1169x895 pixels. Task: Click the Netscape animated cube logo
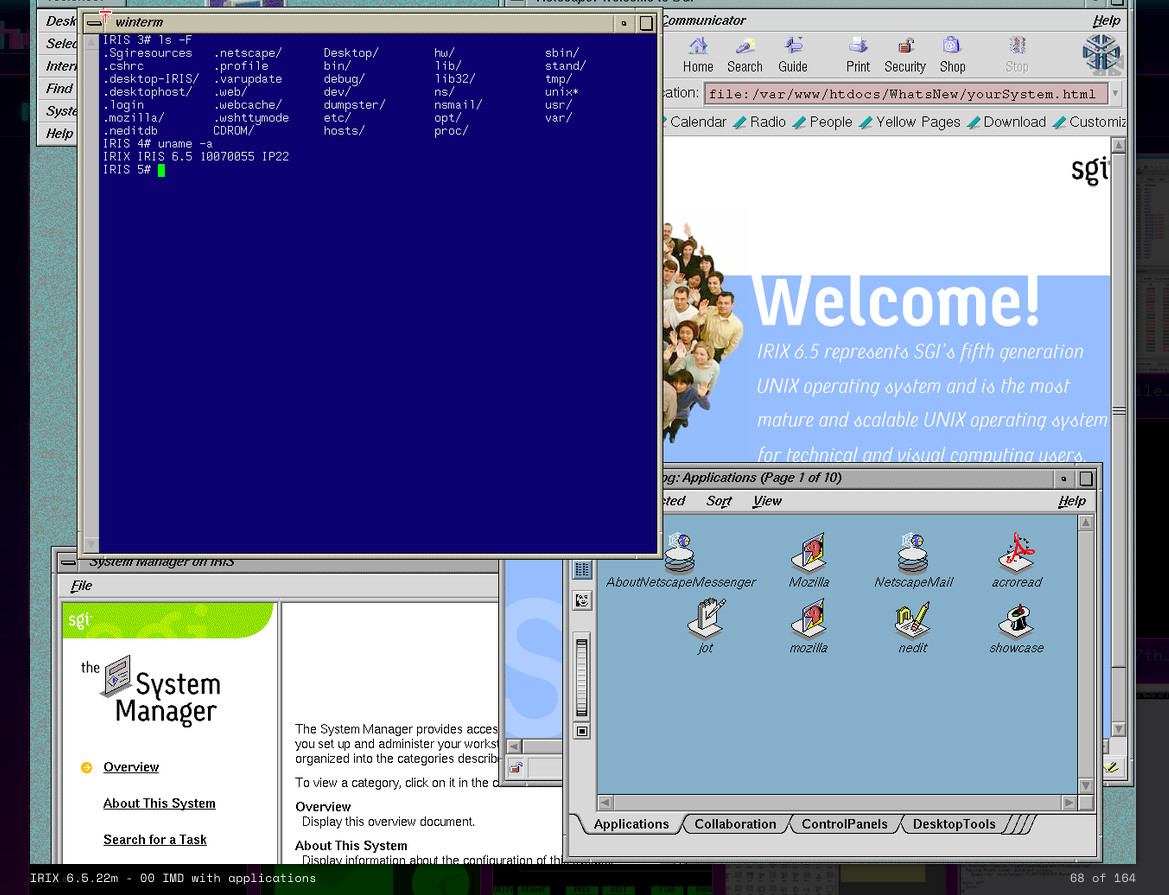pos(1101,54)
